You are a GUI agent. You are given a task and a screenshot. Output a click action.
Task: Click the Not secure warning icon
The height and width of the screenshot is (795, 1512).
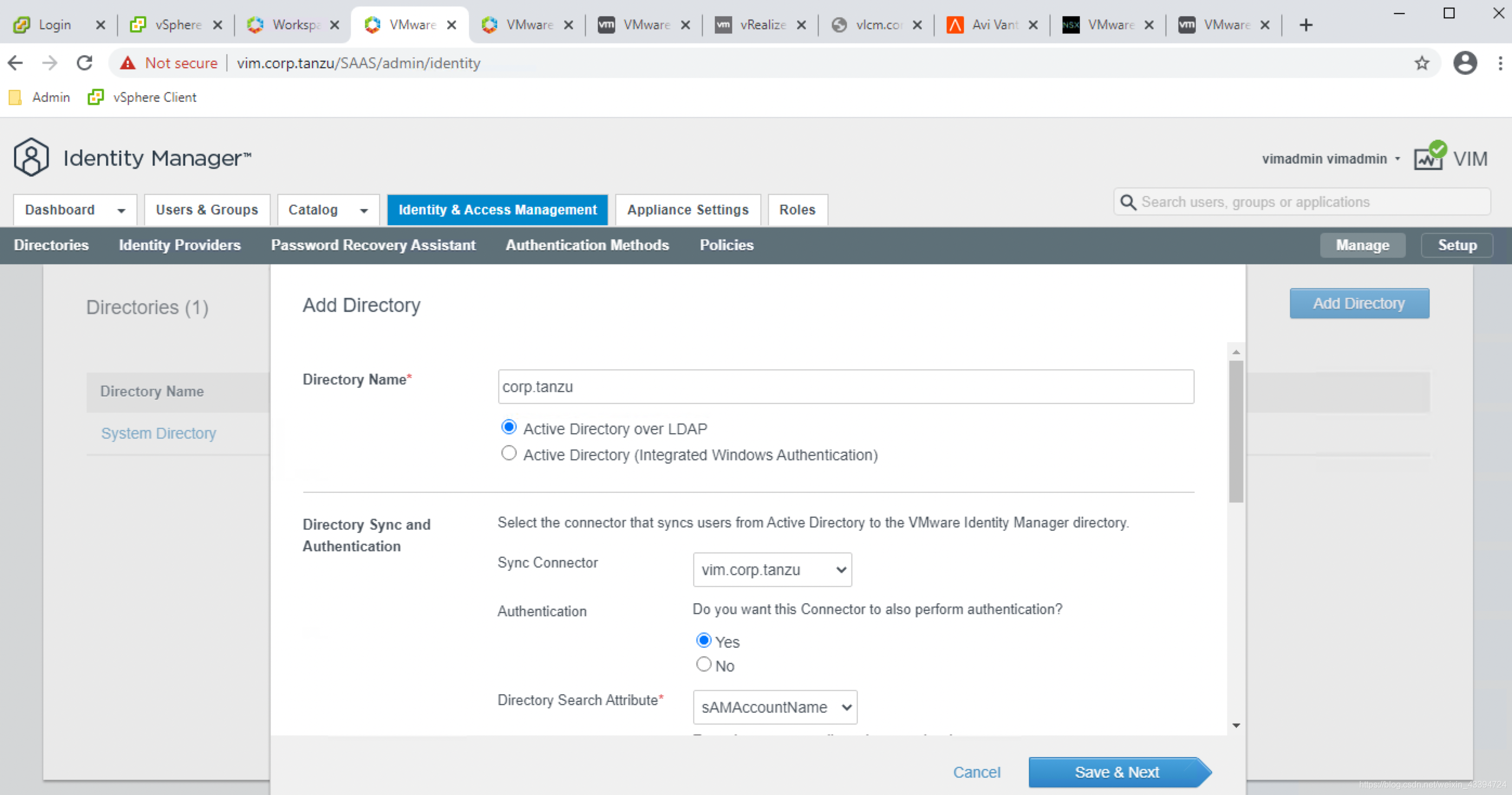pyautogui.click(x=127, y=63)
